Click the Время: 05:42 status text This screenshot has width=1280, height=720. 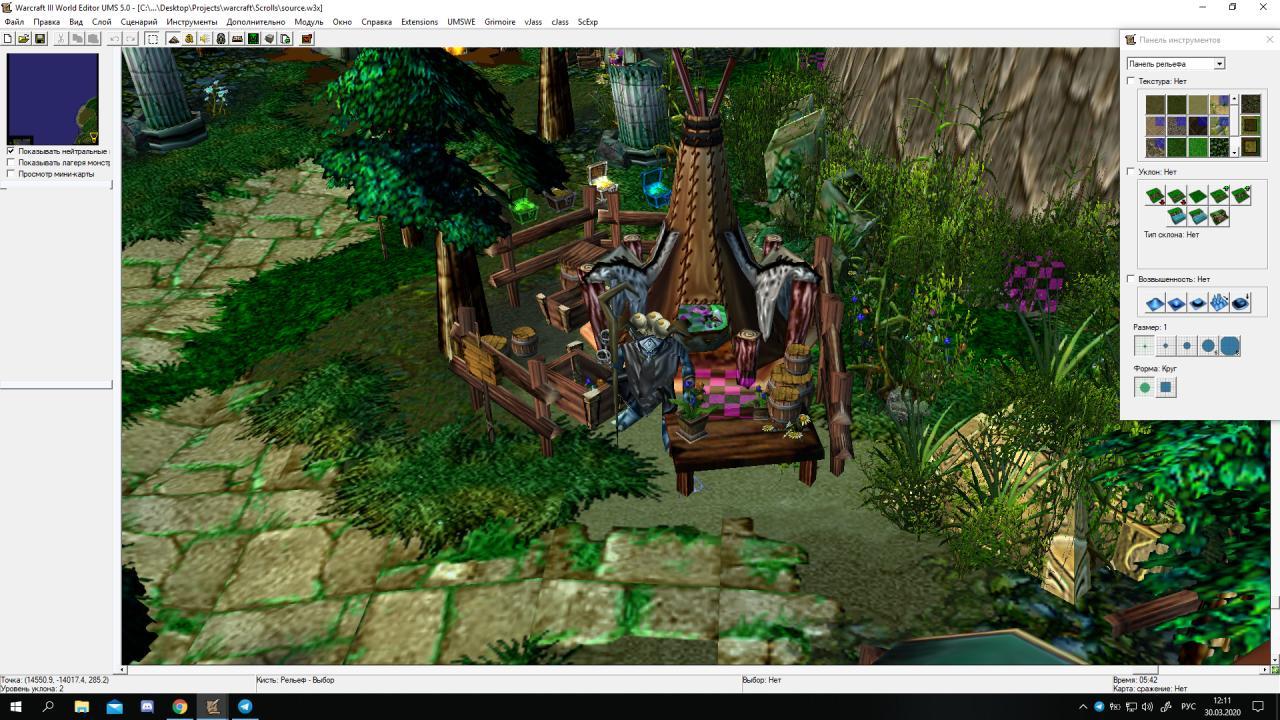pos(1135,680)
